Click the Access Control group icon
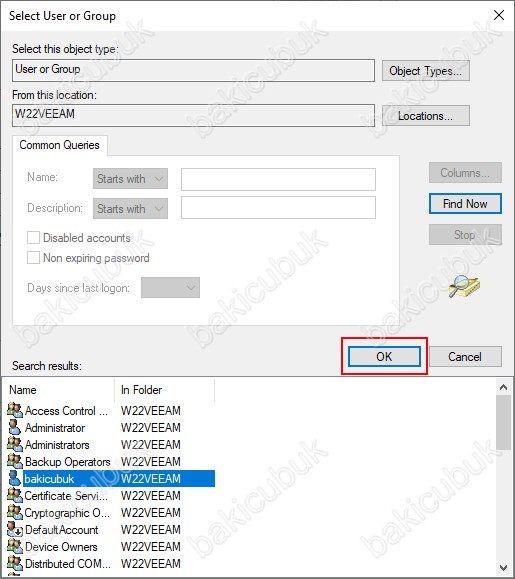 tap(15, 410)
